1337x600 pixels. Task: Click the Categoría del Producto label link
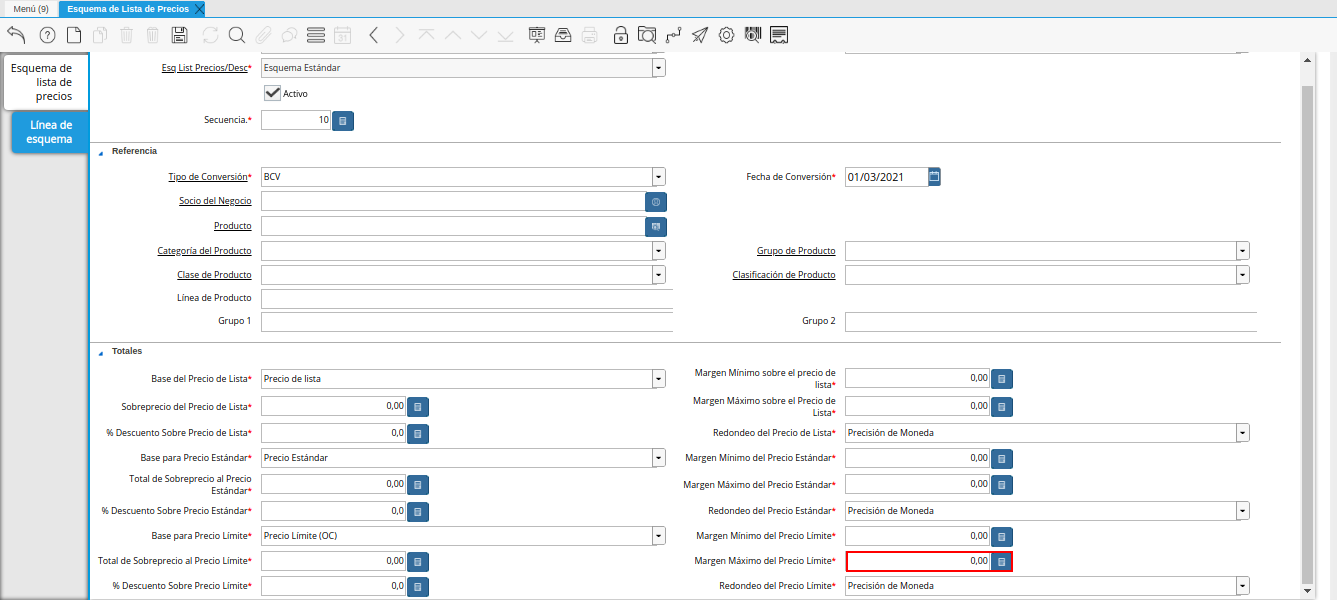[204, 251]
